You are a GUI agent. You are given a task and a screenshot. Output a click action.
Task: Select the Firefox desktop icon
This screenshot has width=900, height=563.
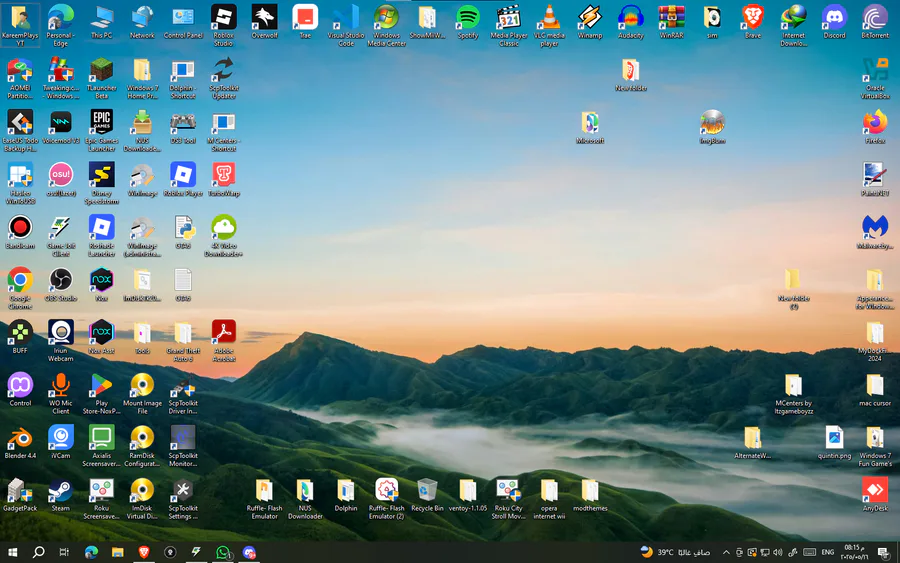875,127
